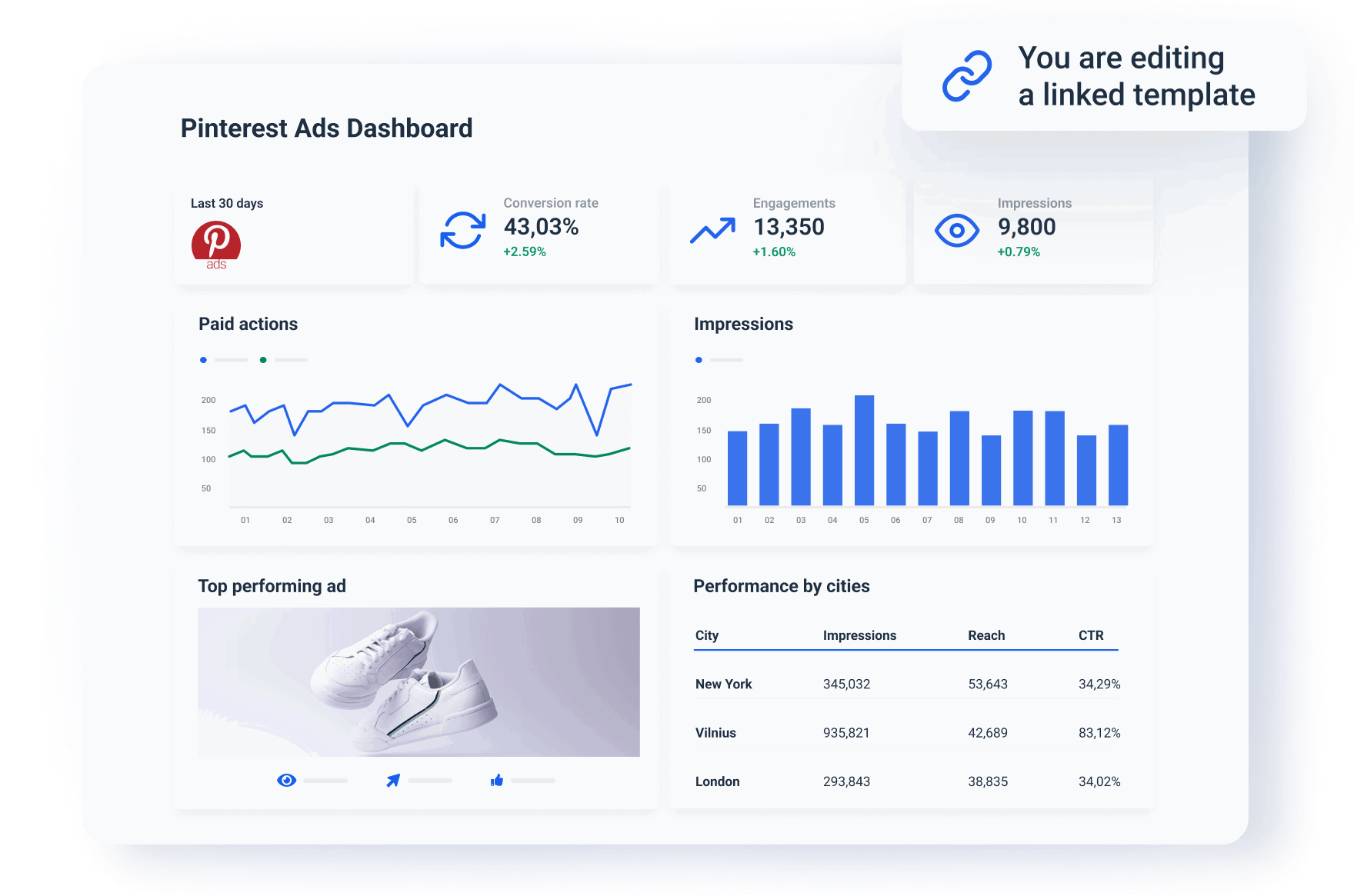This screenshot has width=1354, height=896.
Task: Click the Pinterest Ads logo icon
Action: (216, 245)
